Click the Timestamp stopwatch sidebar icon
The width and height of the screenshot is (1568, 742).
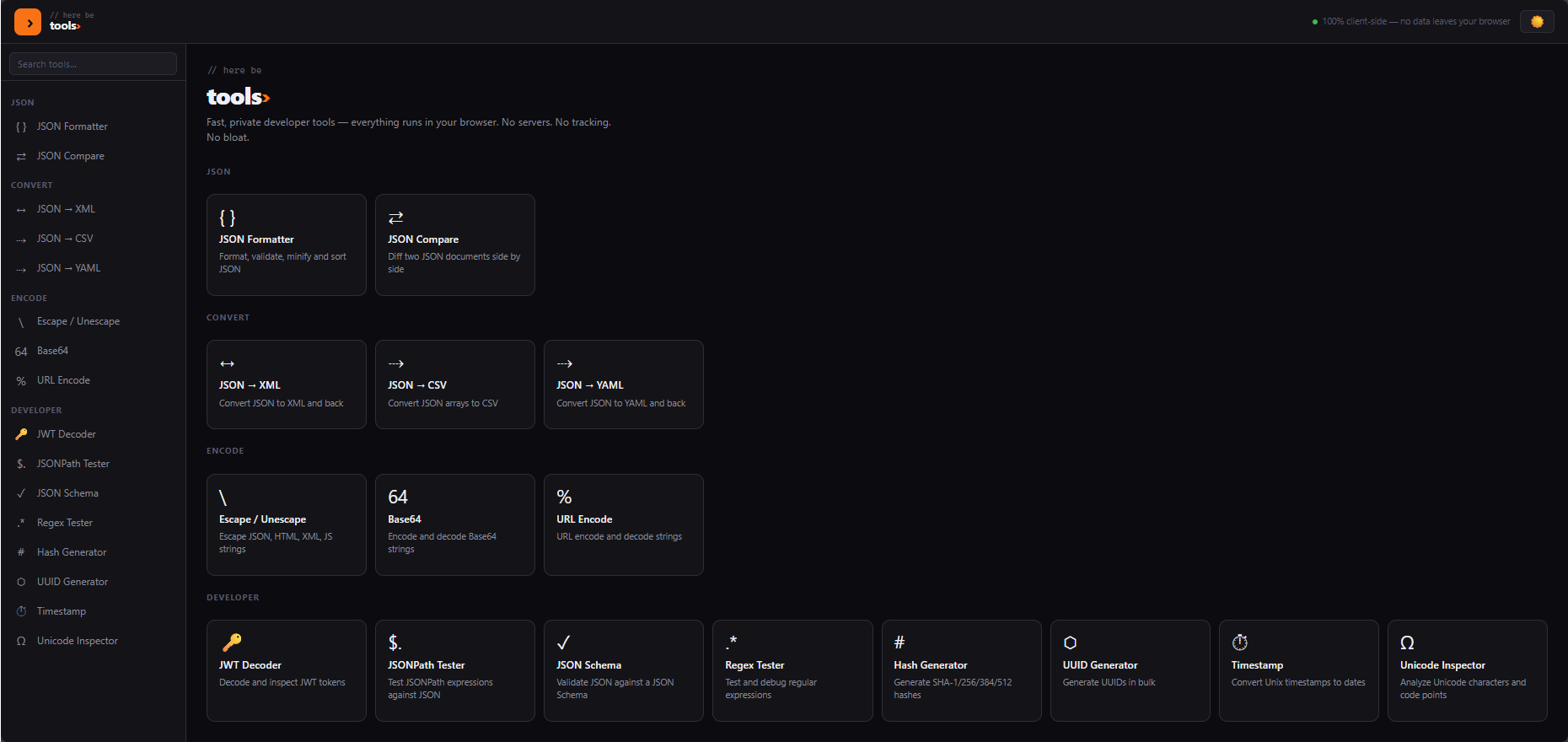point(21,611)
